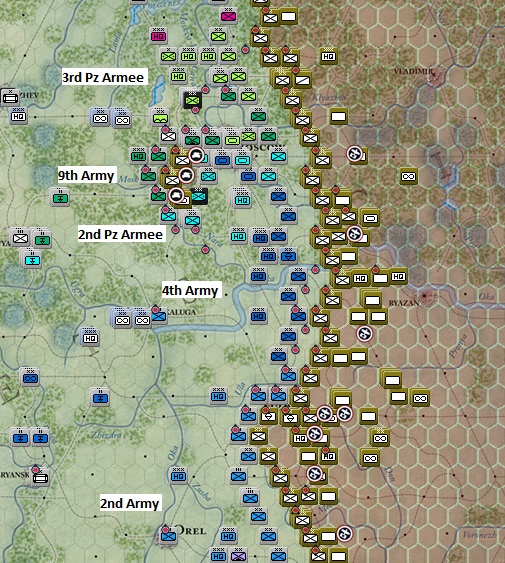Viewport: 505px width, 563px height.
Task: Click the Soviet air unit icon southwest of Ryazan
Action: (x=365, y=334)
